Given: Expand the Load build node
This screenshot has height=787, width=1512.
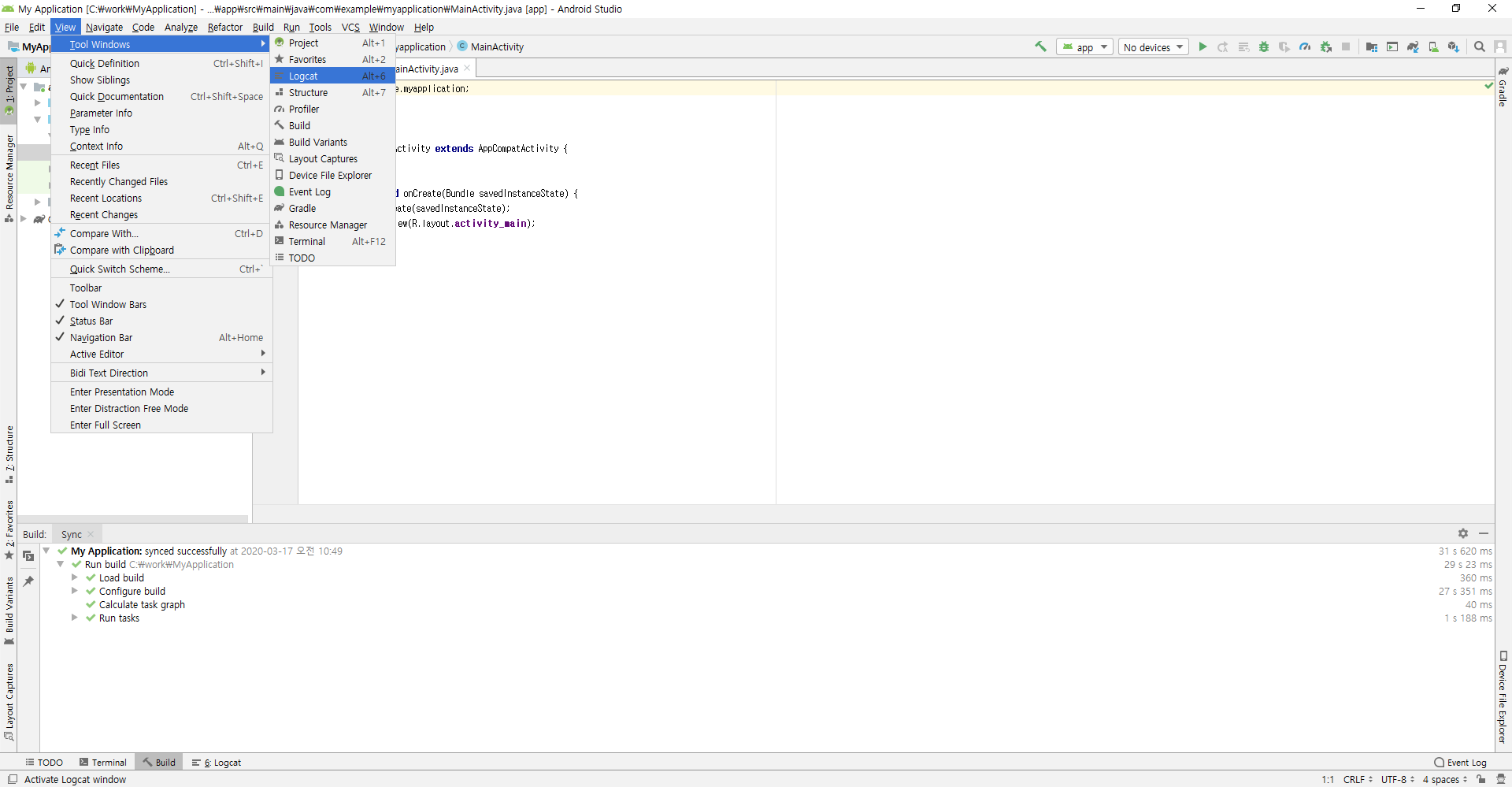Looking at the screenshot, I should 75,577.
